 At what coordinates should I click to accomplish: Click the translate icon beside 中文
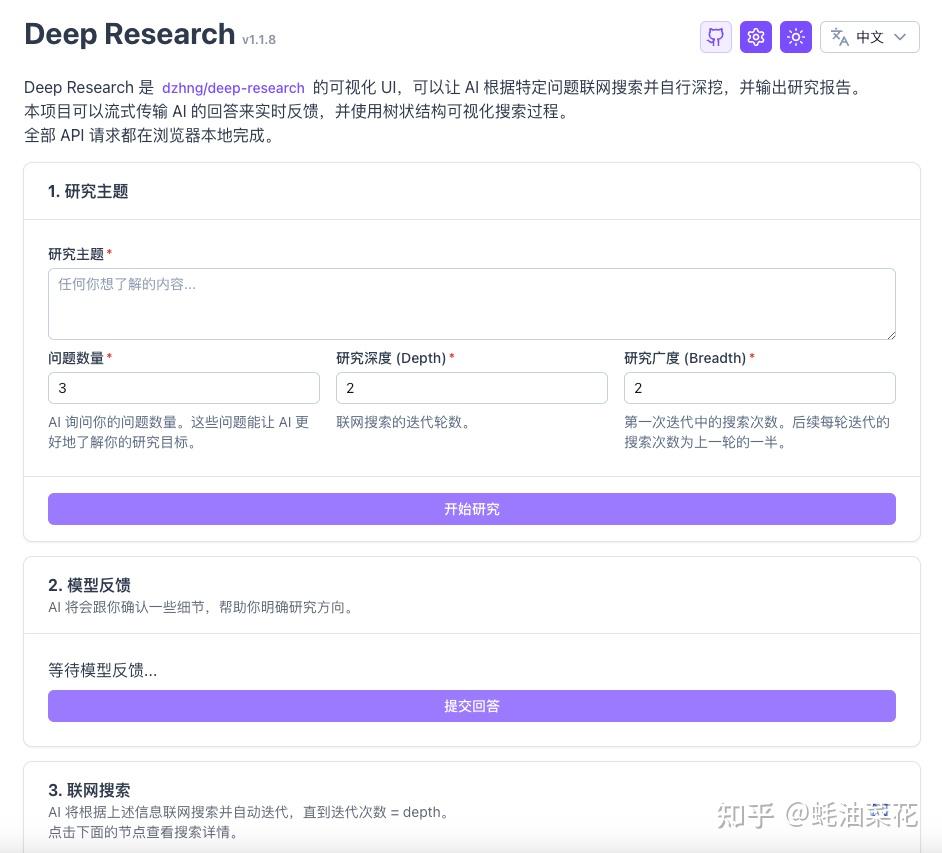pyautogui.click(x=840, y=37)
